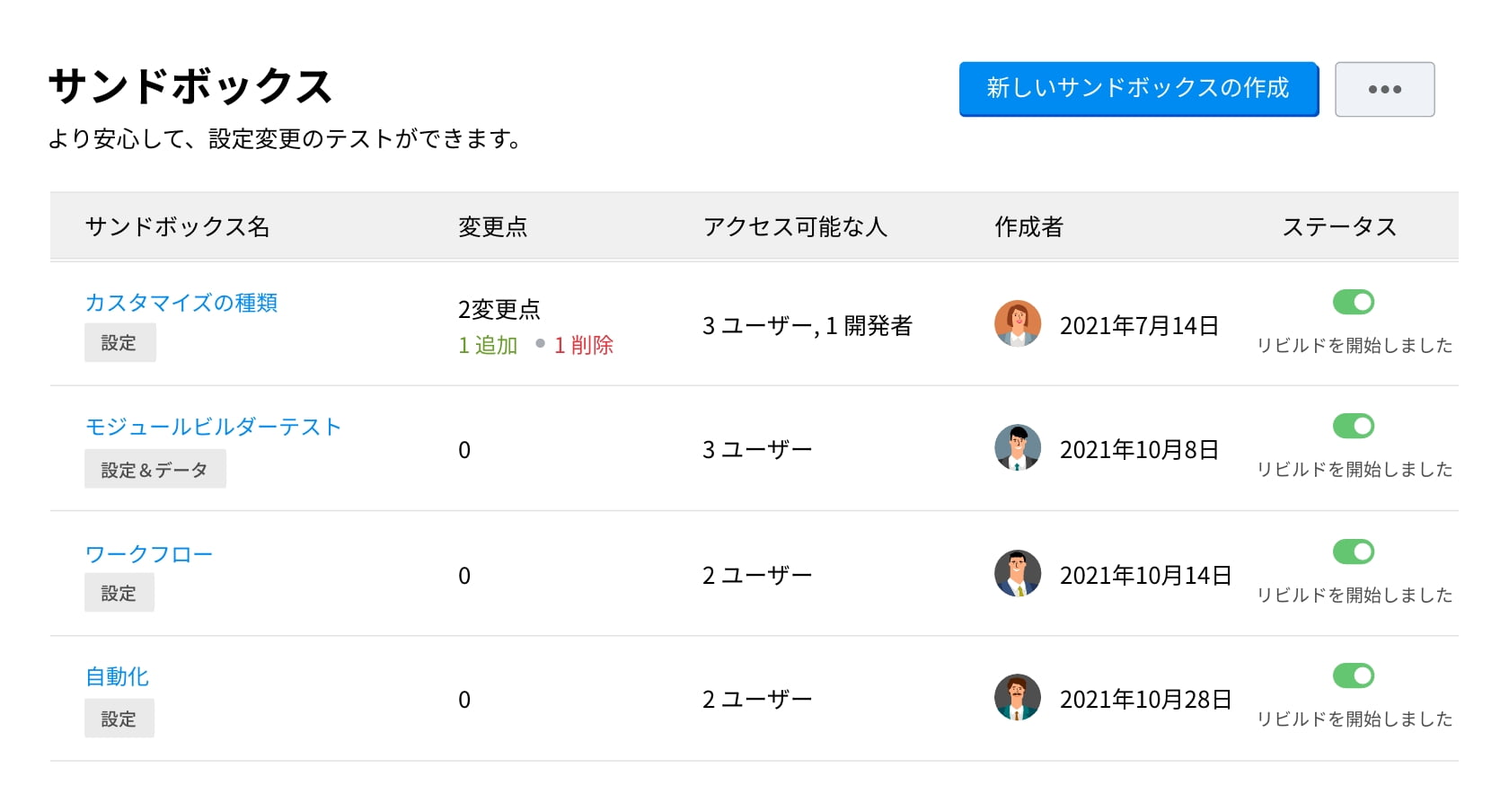
Task: Click the 1 削除 change indicator
Action: (583, 346)
